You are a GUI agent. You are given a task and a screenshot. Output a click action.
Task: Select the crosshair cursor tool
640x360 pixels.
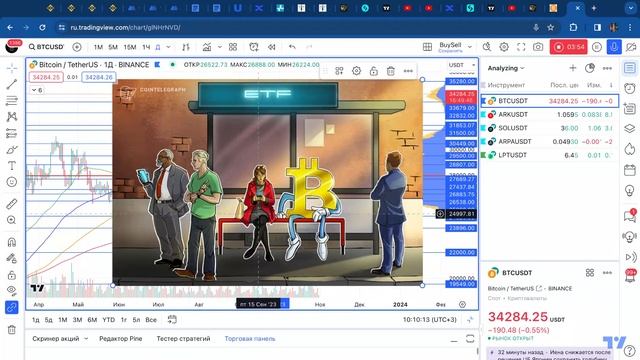click(11, 68)
